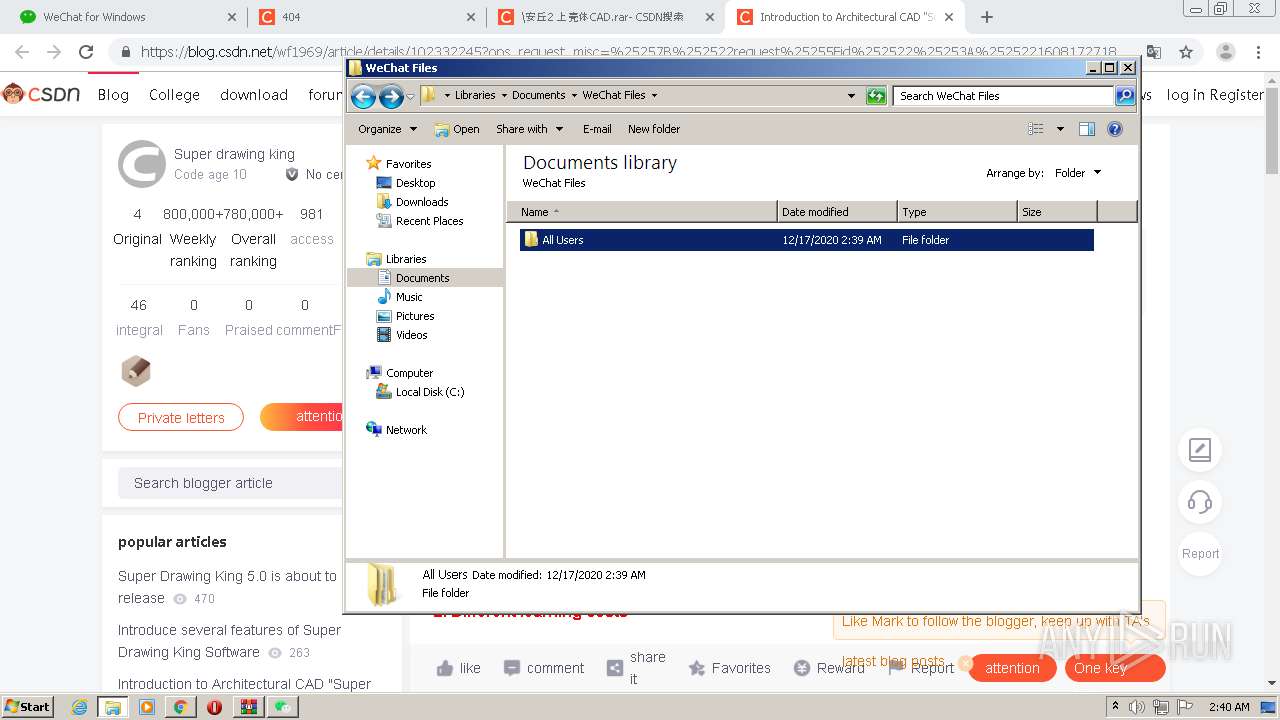The image size is (1280, 720).
Task: Click Private letters button
Action: [181, 417]
